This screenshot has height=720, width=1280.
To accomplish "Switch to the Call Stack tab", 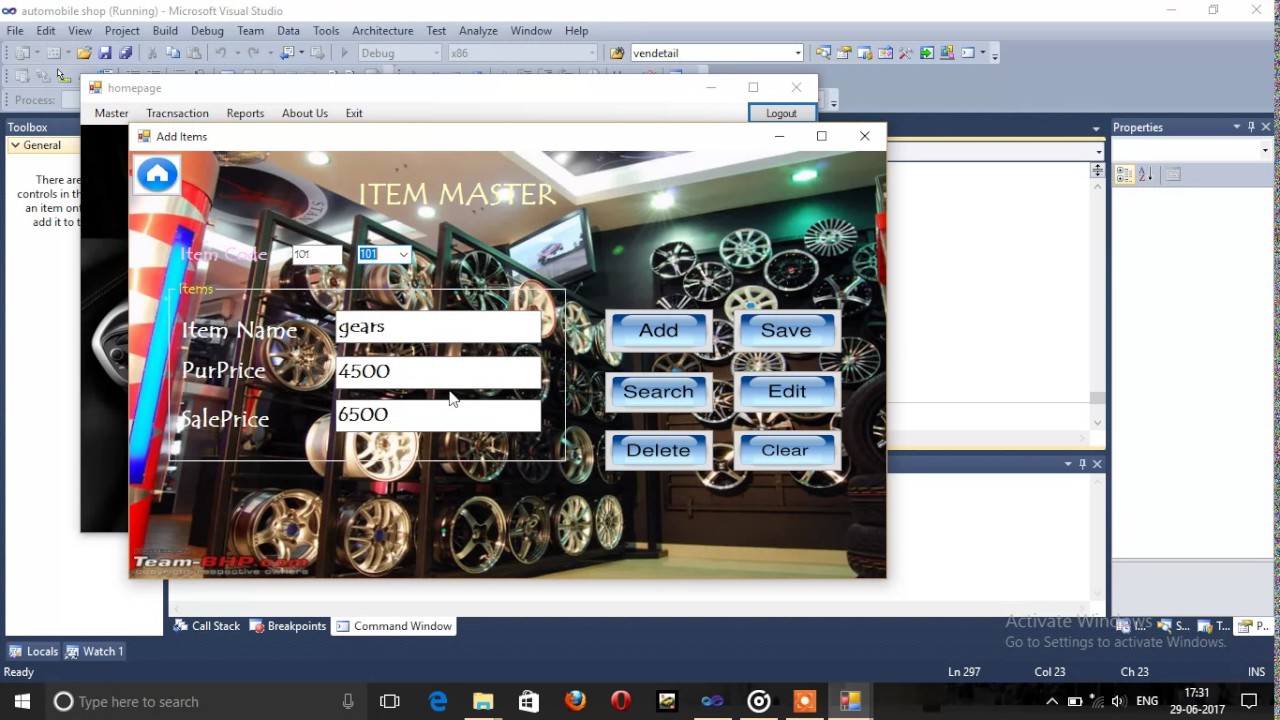I will point(207,626).
